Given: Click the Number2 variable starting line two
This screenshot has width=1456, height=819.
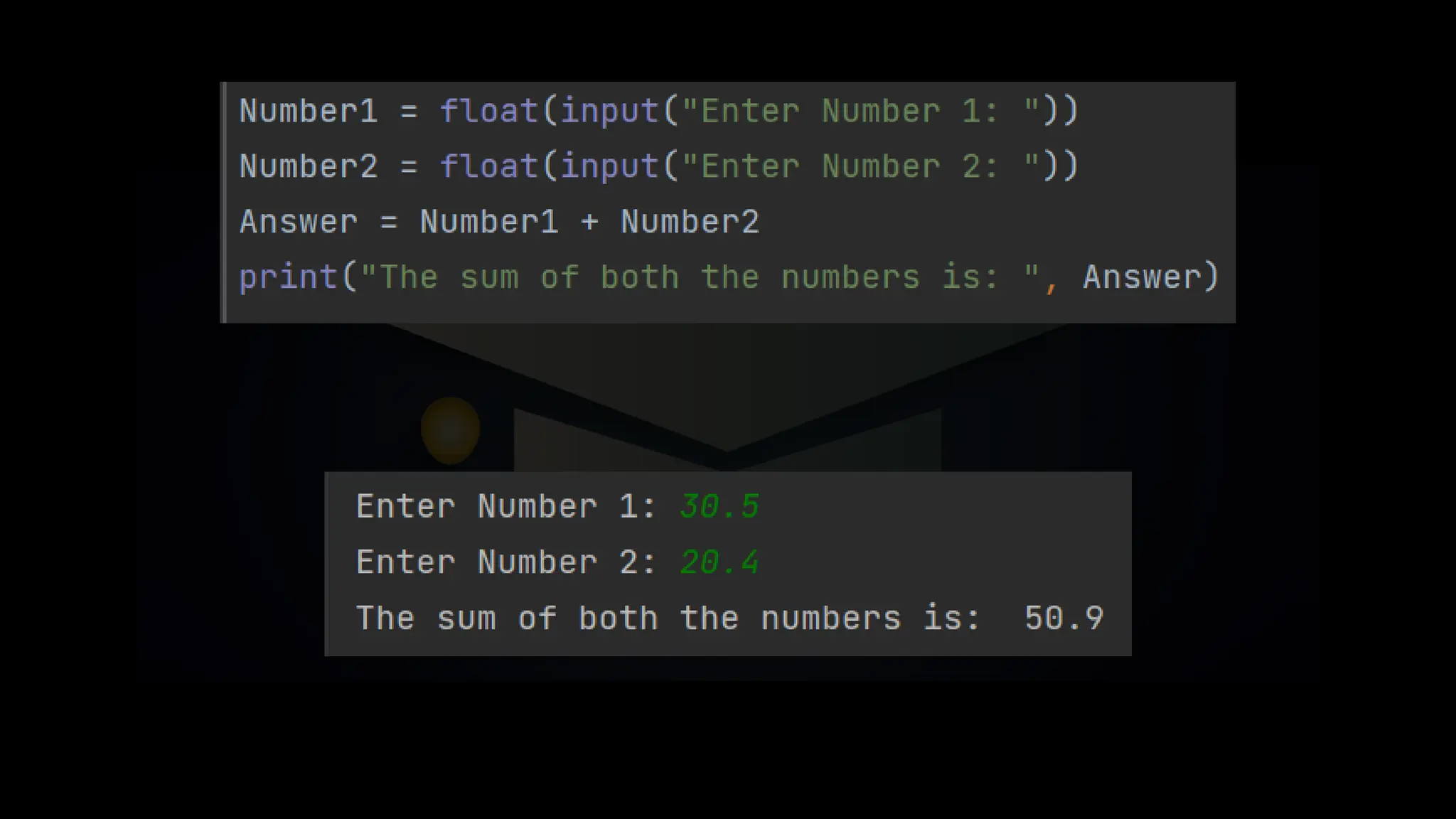Looking at the screenshot, I should (x=308, y=167).
